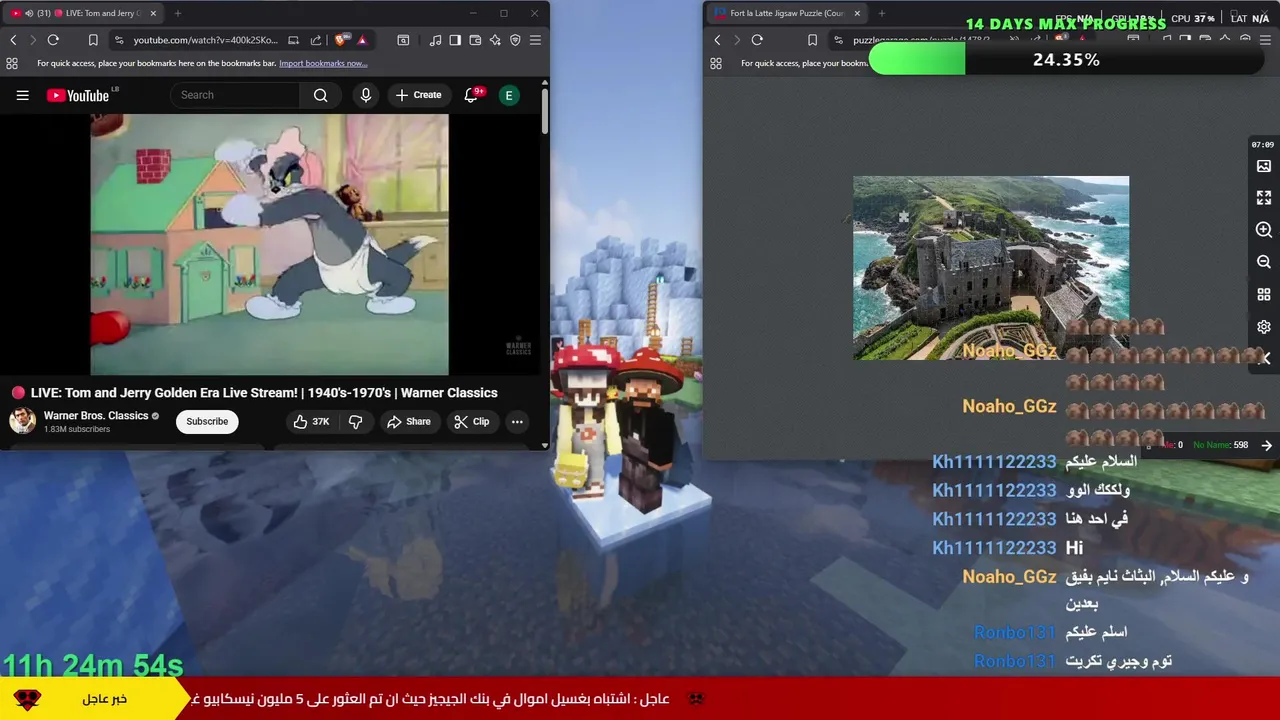
Task: Bookmark the puzzle page
Action: [812, 40]
